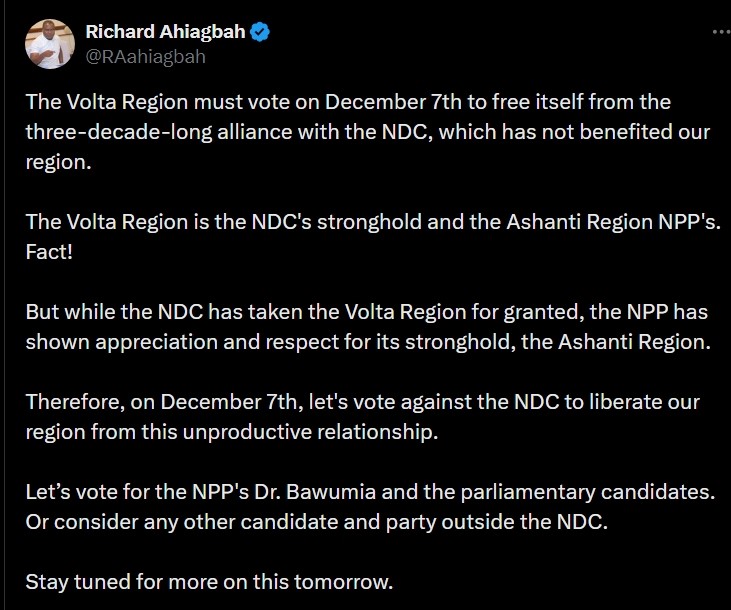Click the display name Richard Ahiagbah
The height and width of the screenshot is (610, 731).
(165, 33)
